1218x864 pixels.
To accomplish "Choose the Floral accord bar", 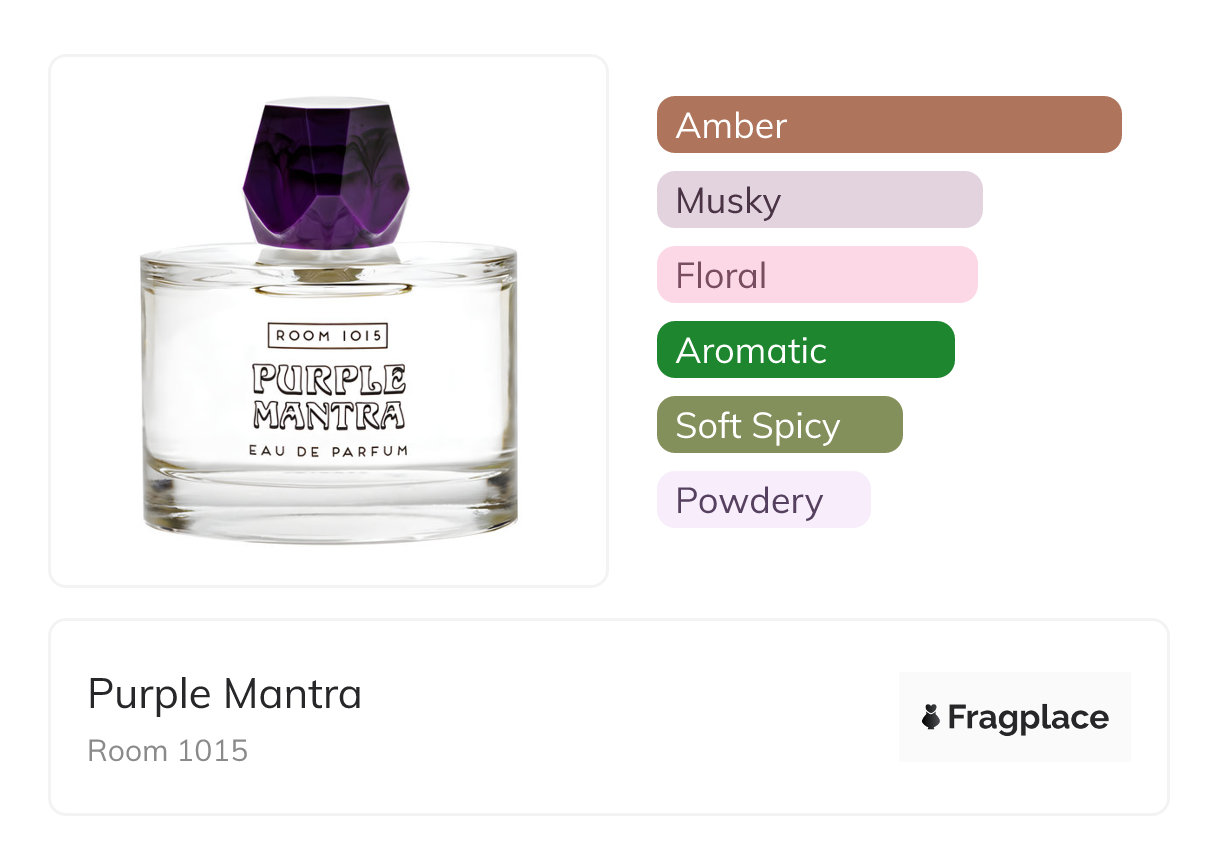I will [816, 275].
